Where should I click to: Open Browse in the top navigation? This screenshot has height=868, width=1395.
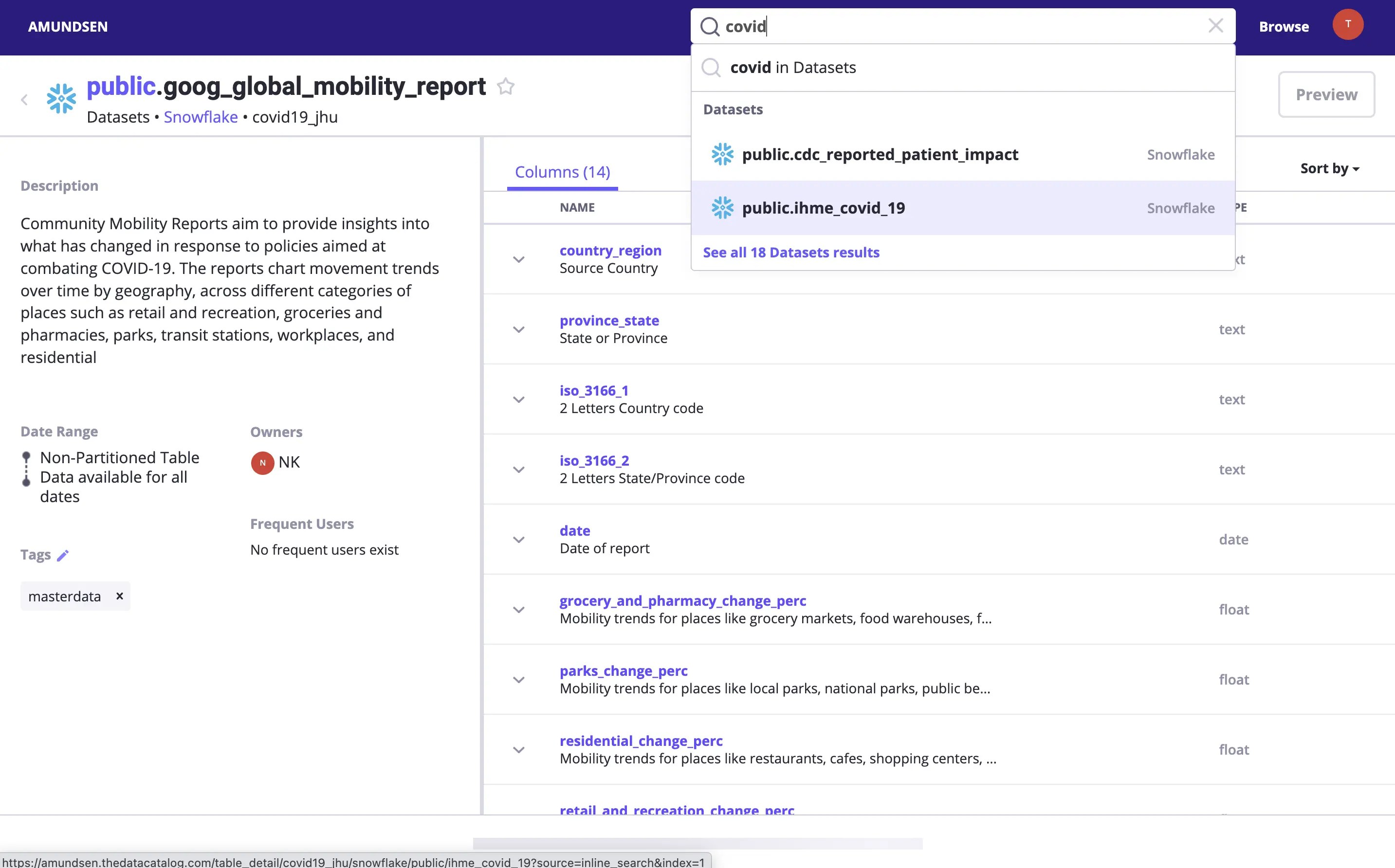1284,26
